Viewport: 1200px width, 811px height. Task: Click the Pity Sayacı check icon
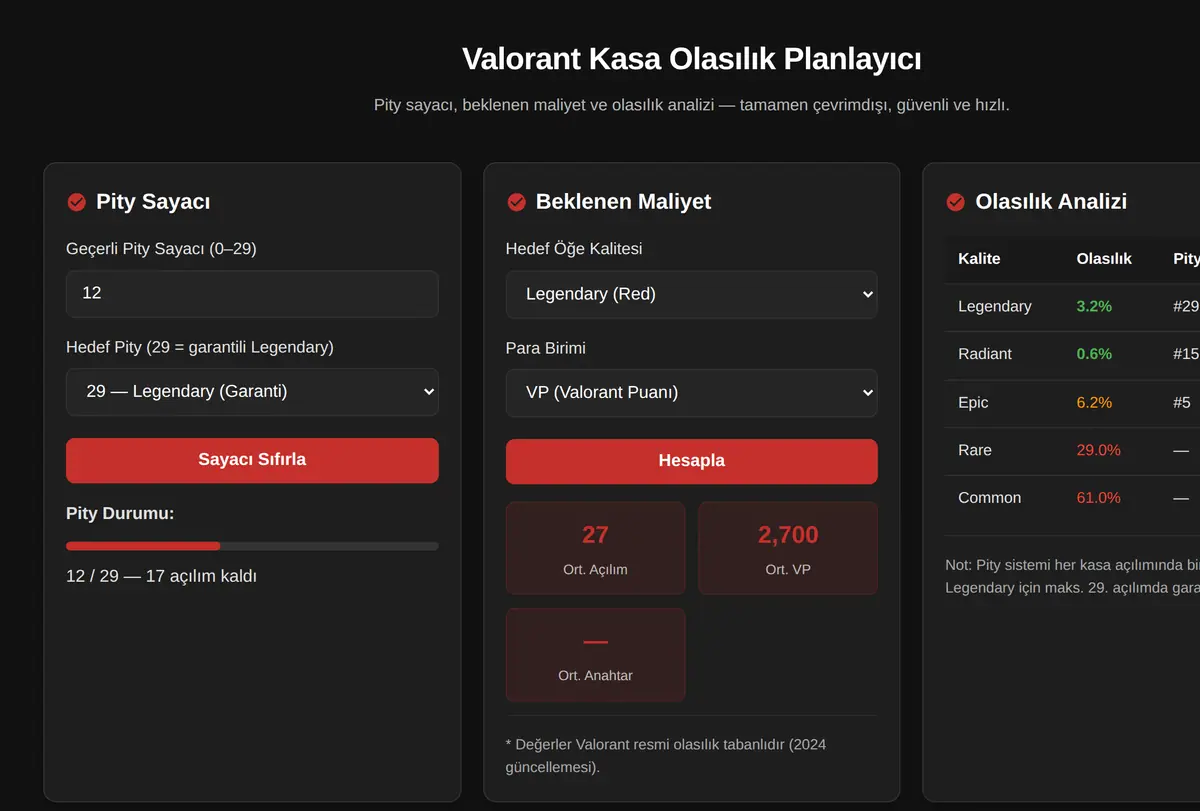click(x=76, y=202)
